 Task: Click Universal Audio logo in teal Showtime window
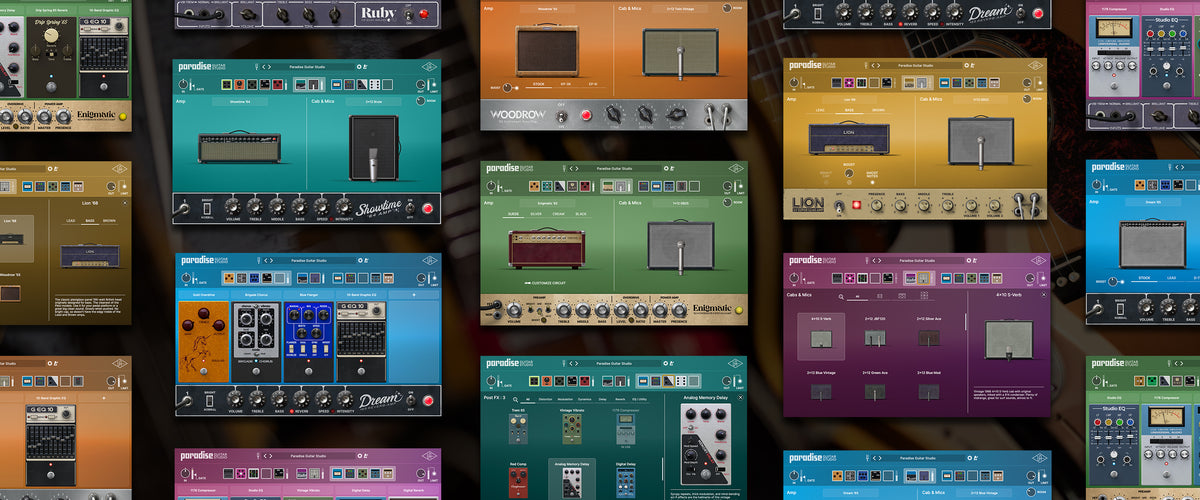tap(429, 67)
